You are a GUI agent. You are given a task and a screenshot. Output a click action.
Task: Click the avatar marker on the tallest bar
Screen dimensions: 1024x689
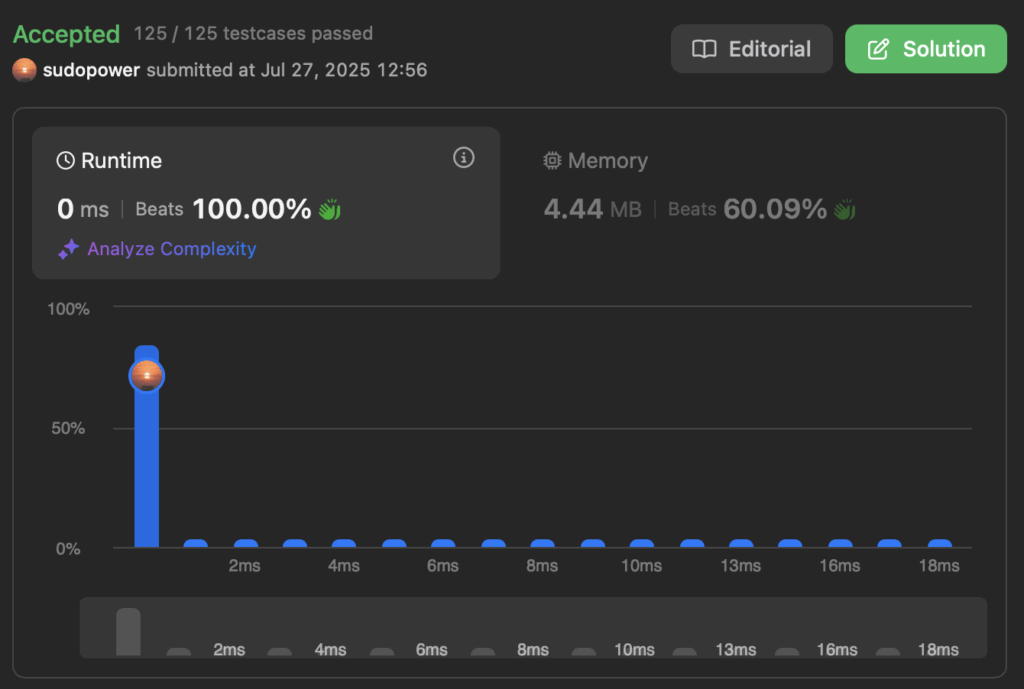pyautogui.click(x=146, y=376)
